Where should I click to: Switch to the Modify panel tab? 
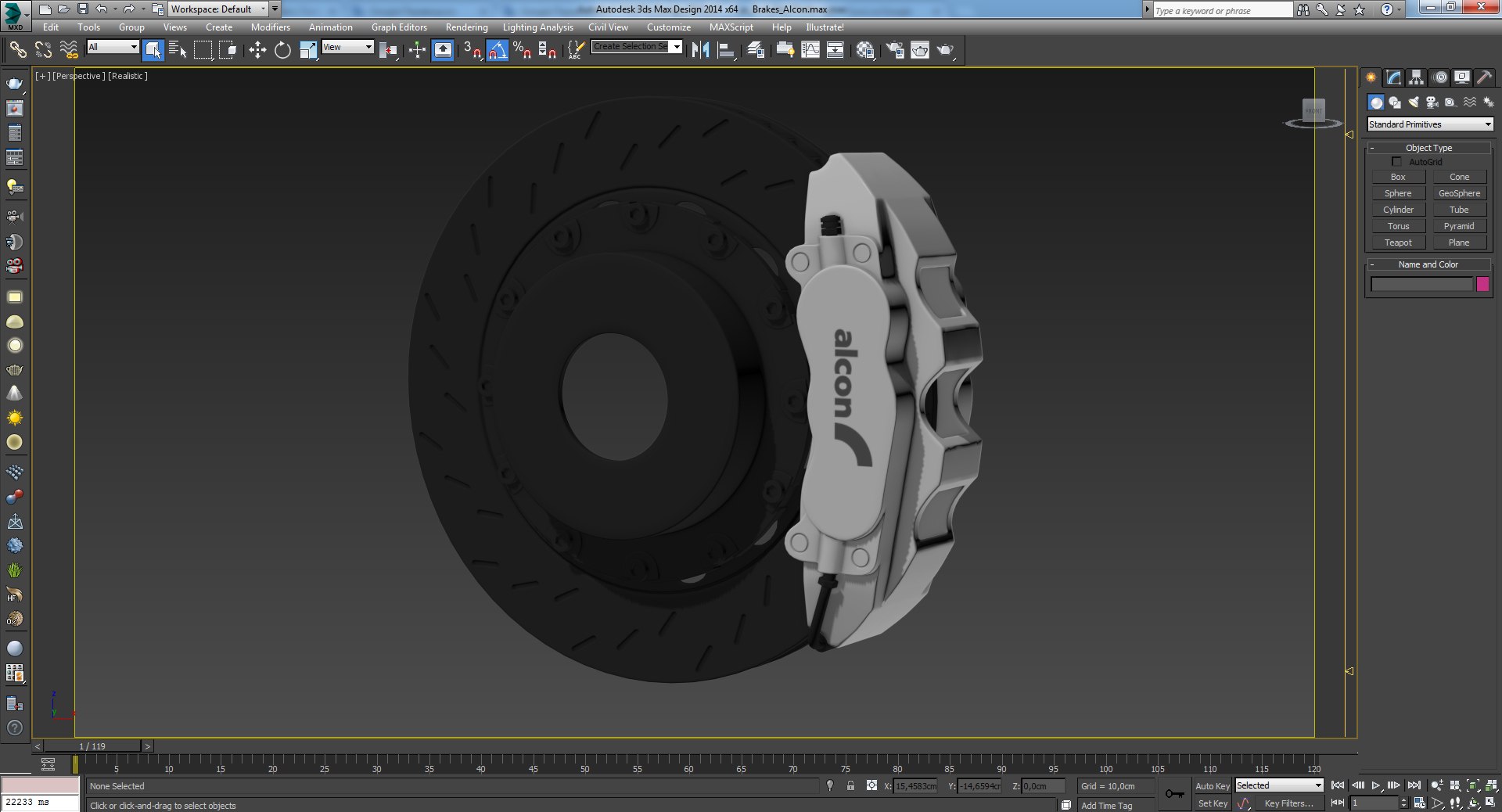tap(1393, 77)
